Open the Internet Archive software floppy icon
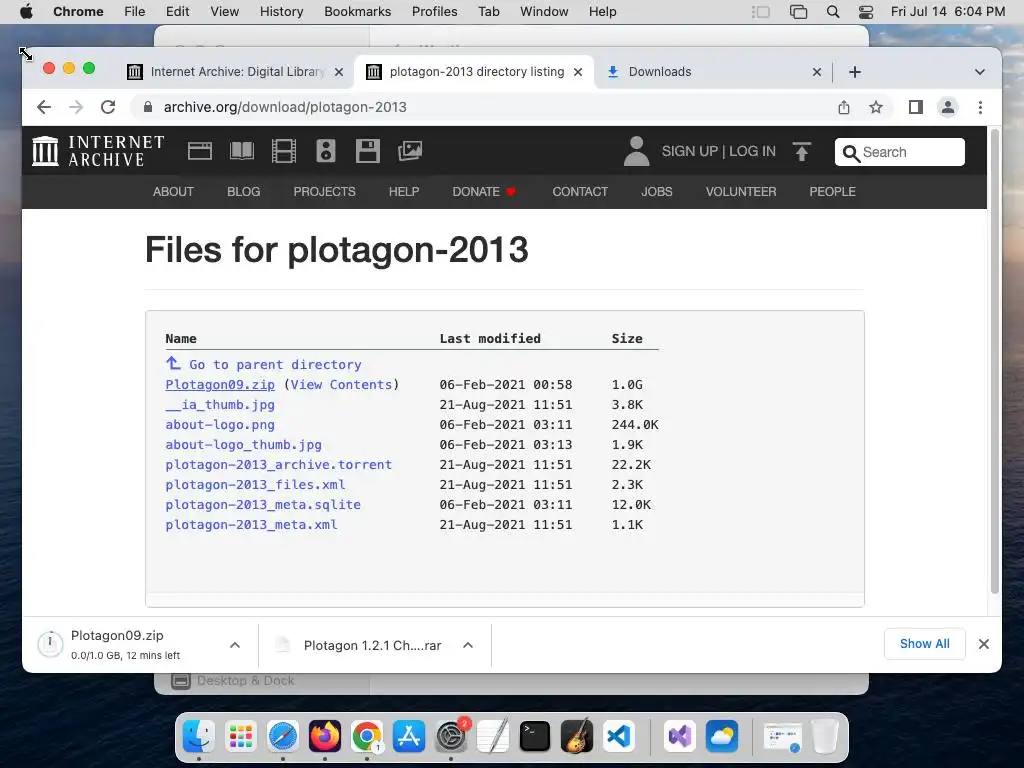This screenshot has height=768, width=1024. click(x=368, y=151)
